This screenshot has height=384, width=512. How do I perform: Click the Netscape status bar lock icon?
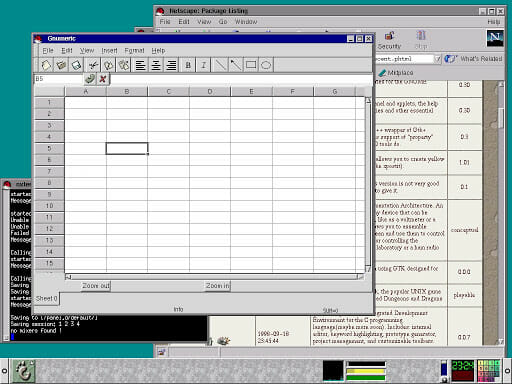click(x=162, y=352)
